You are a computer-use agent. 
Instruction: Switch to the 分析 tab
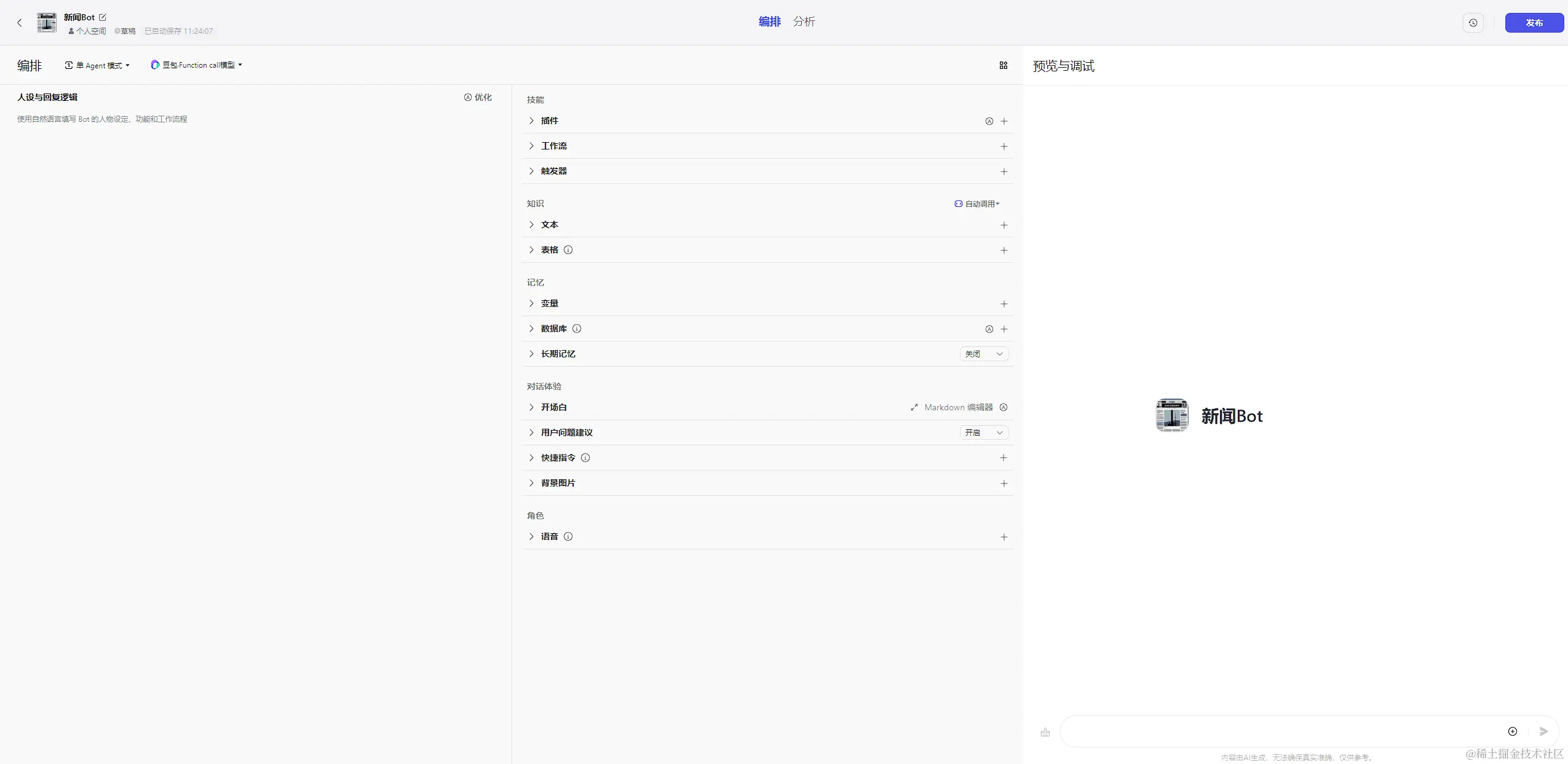coord(804,22)
